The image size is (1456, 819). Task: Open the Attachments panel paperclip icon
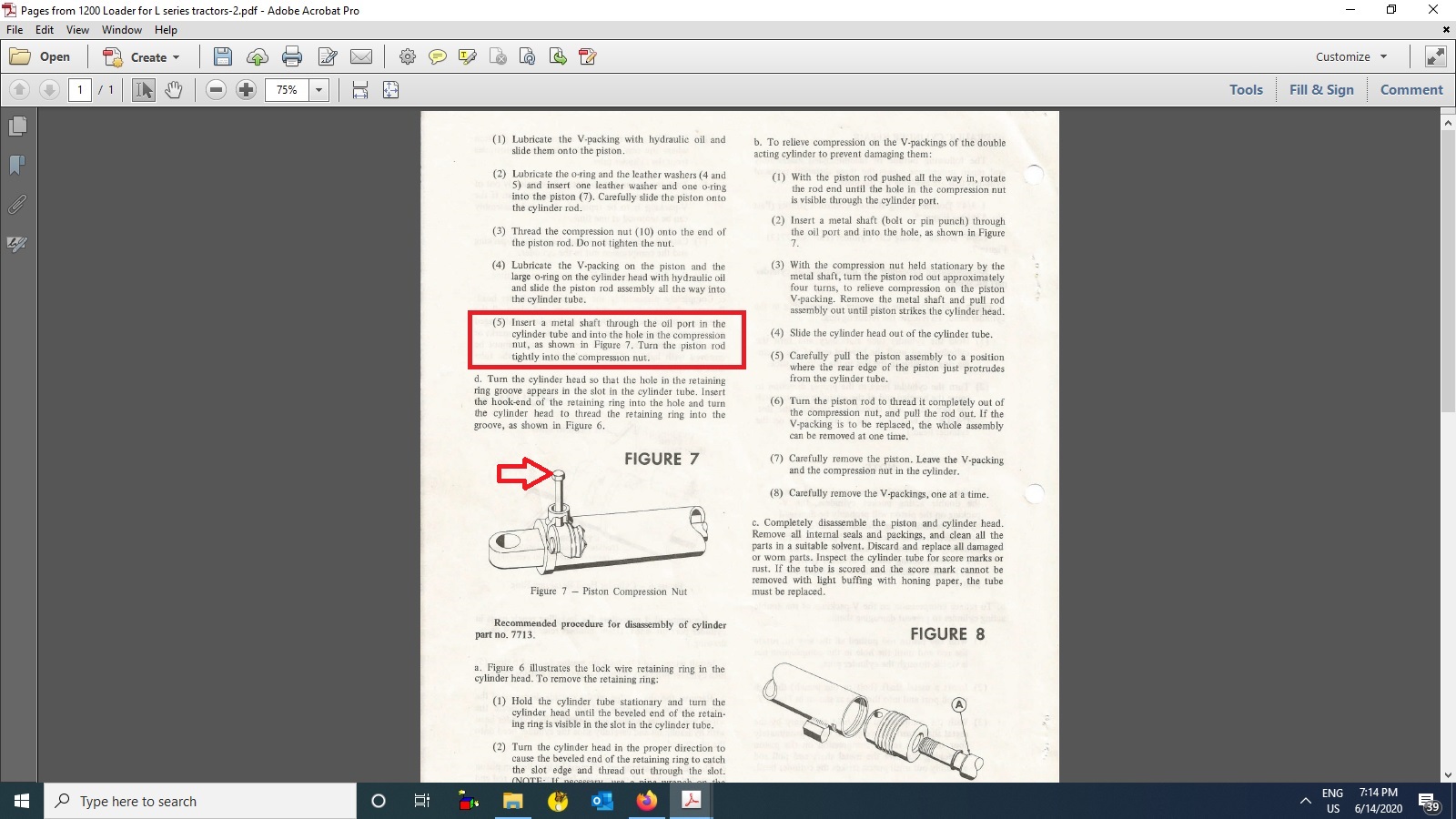click(17, 205)
